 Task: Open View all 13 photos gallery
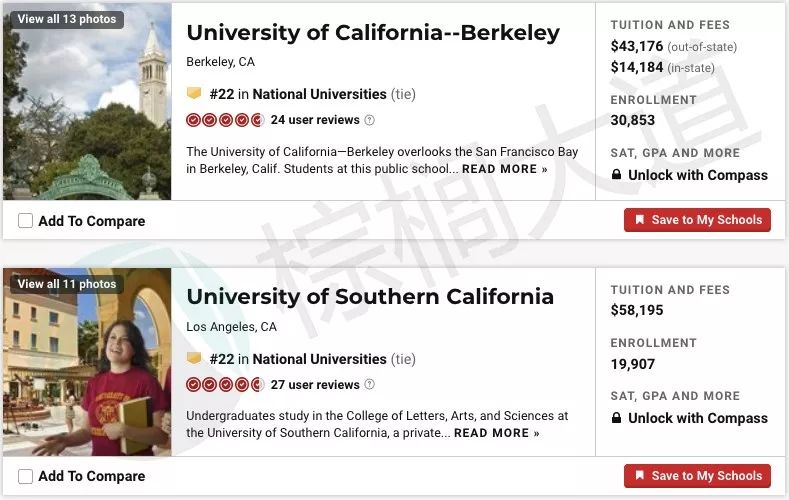(x=67, y=19)
